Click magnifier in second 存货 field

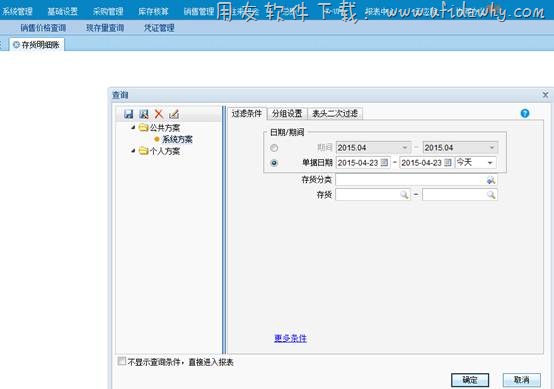coord(491,195)
